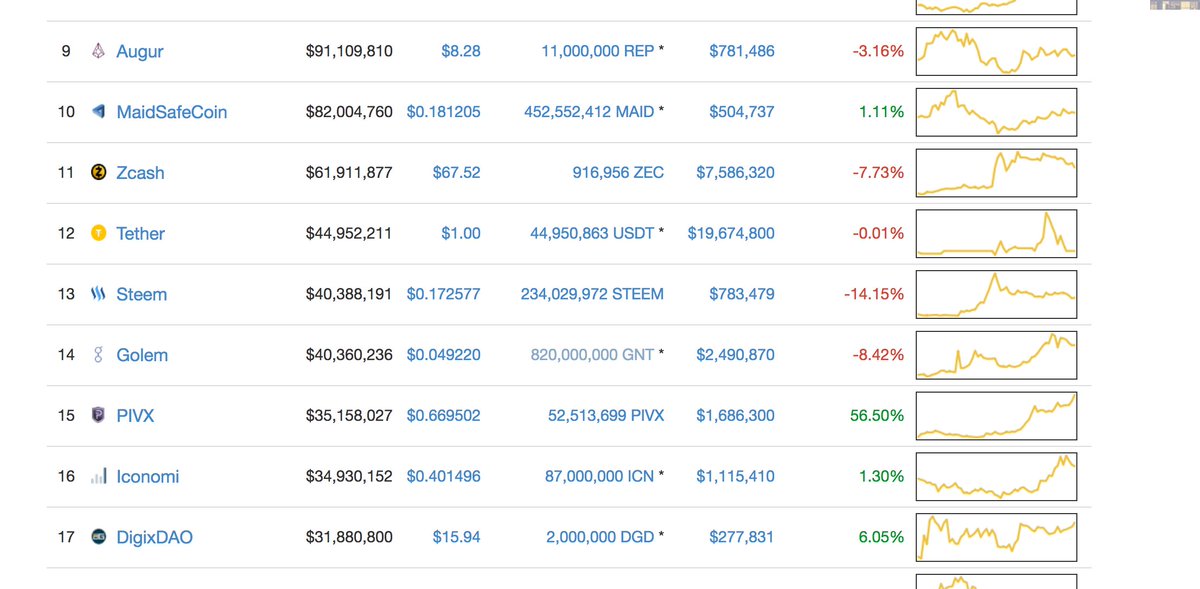1200x589 pixels.
Task: Click supply 820,000,000 GNT
Action: 594,355
